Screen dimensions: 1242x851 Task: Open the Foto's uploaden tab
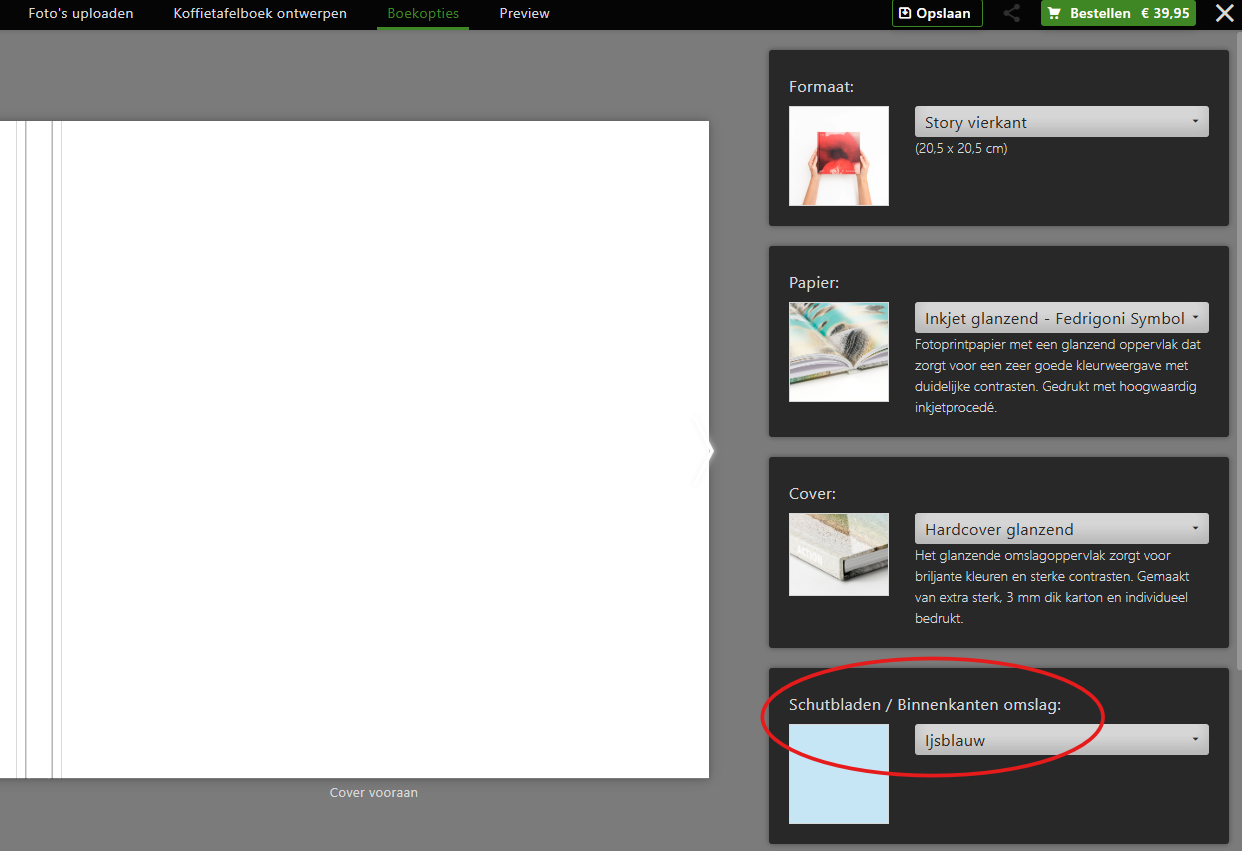click(81, 14)
